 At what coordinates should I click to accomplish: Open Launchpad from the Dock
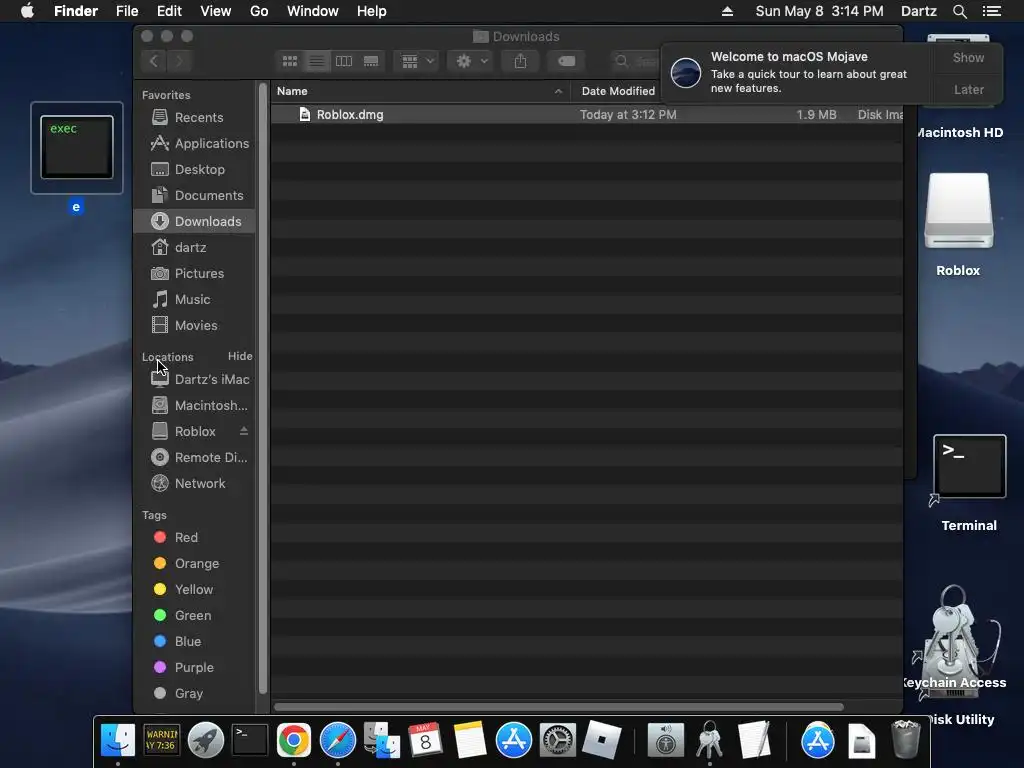click(206, 740)
